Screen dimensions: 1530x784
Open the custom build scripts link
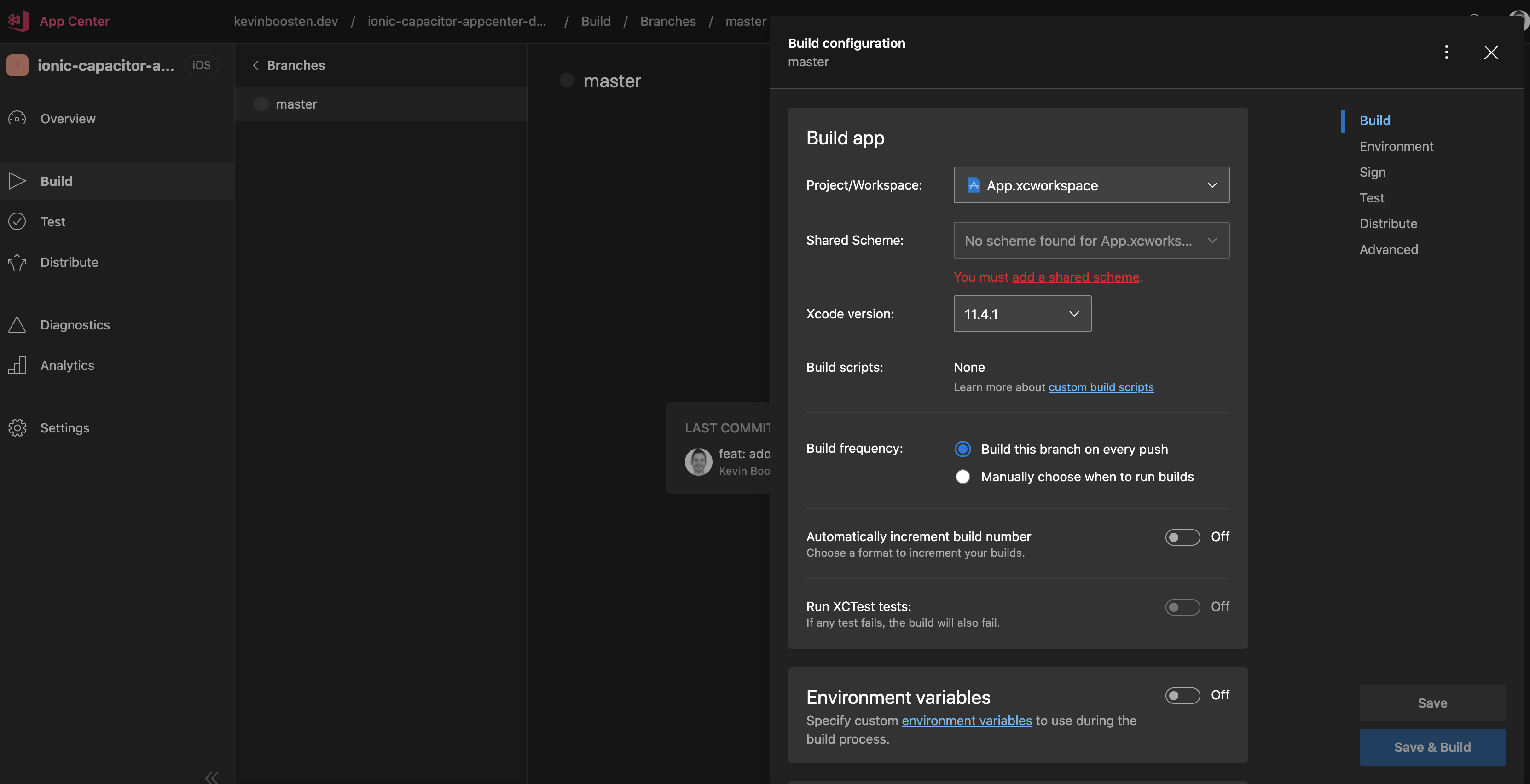1101,387
